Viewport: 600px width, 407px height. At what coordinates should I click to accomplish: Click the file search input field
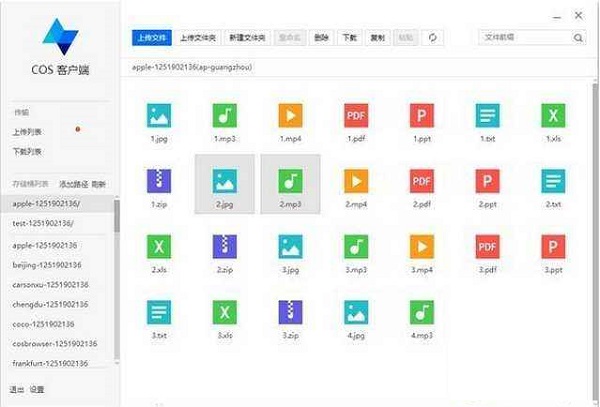(x=525, y=38)
